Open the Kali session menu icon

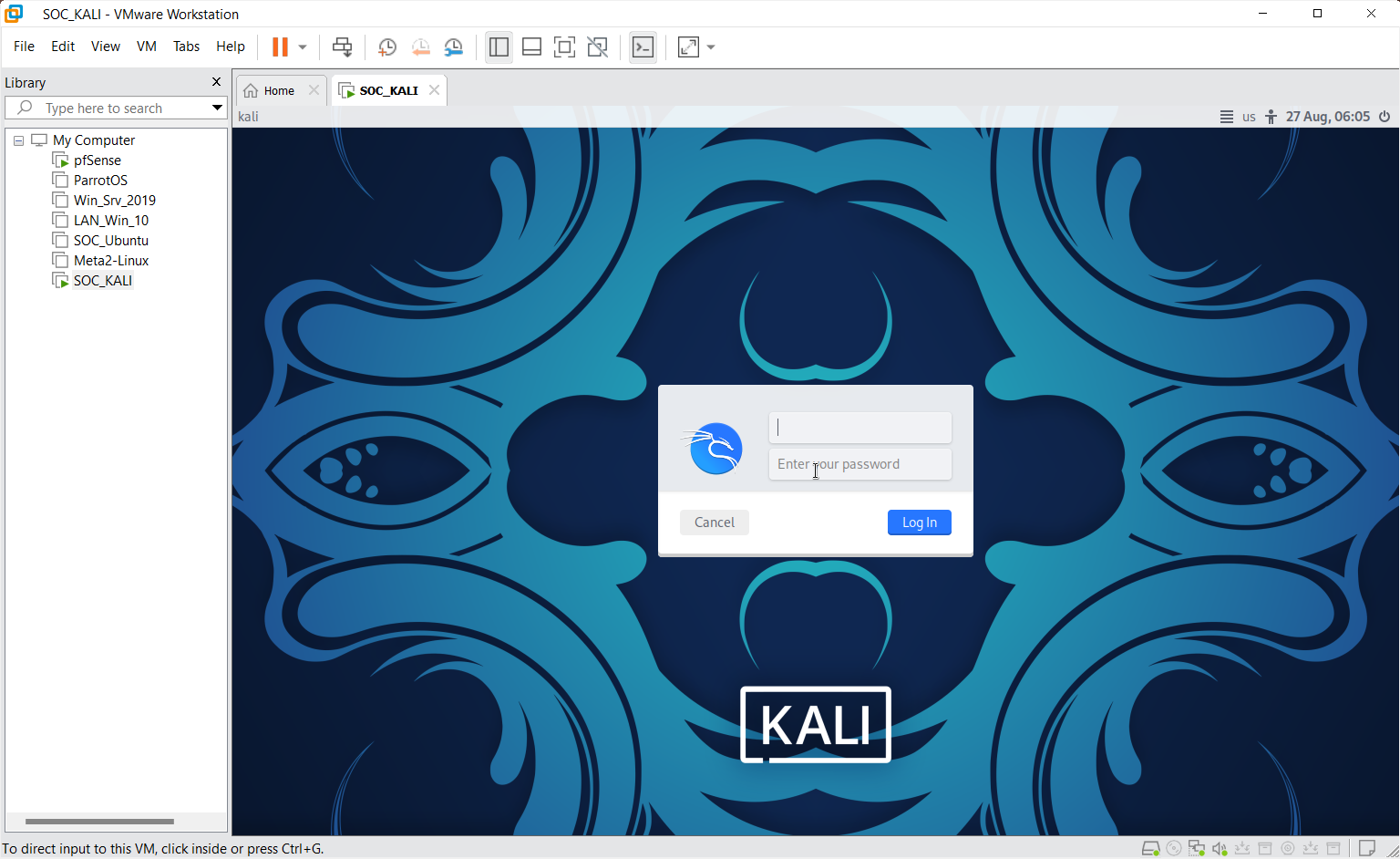[1227, 117]
